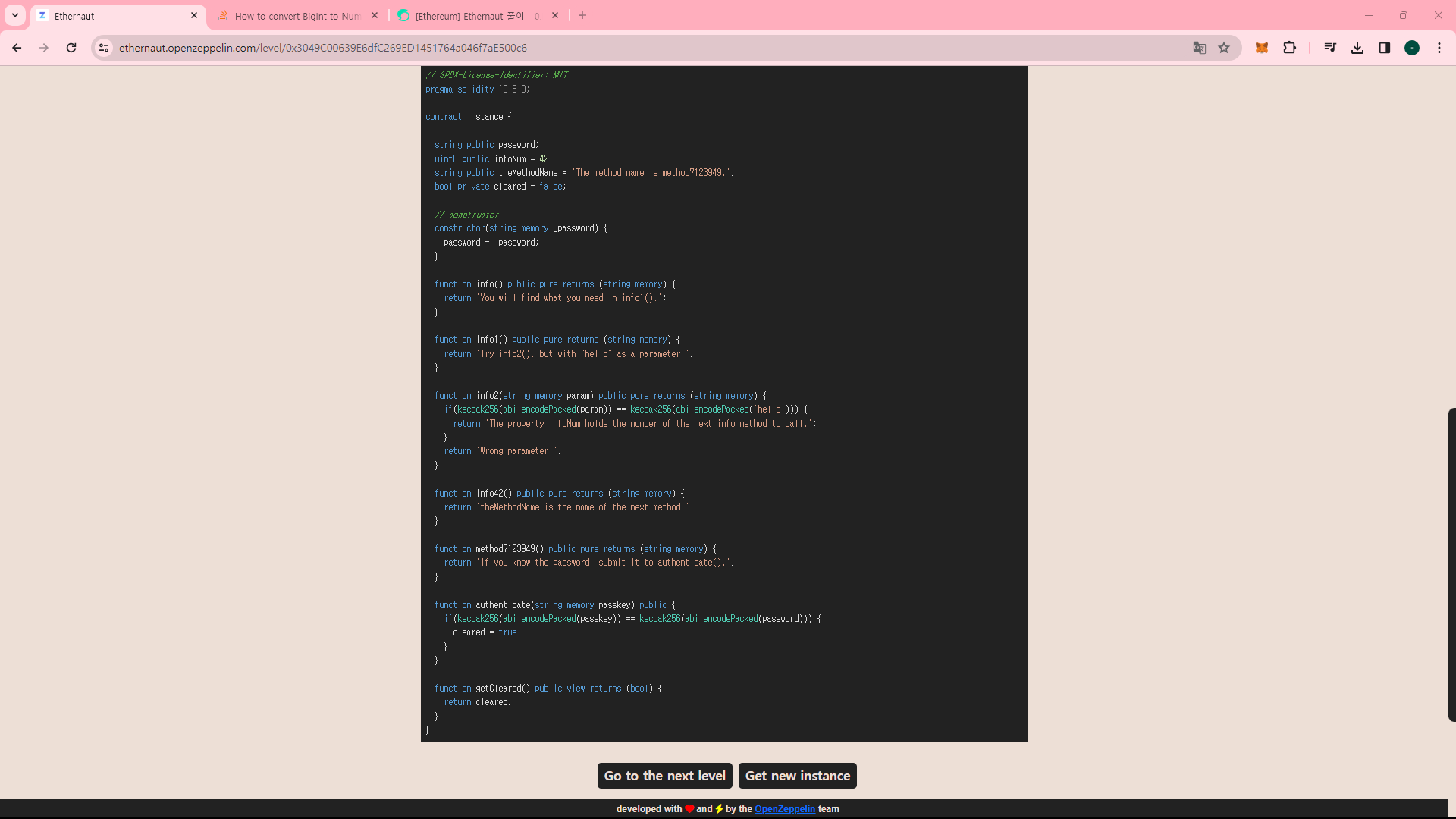Click the browser forward arrow
This screenshot has height=819, width=1456.
(44, 48)
